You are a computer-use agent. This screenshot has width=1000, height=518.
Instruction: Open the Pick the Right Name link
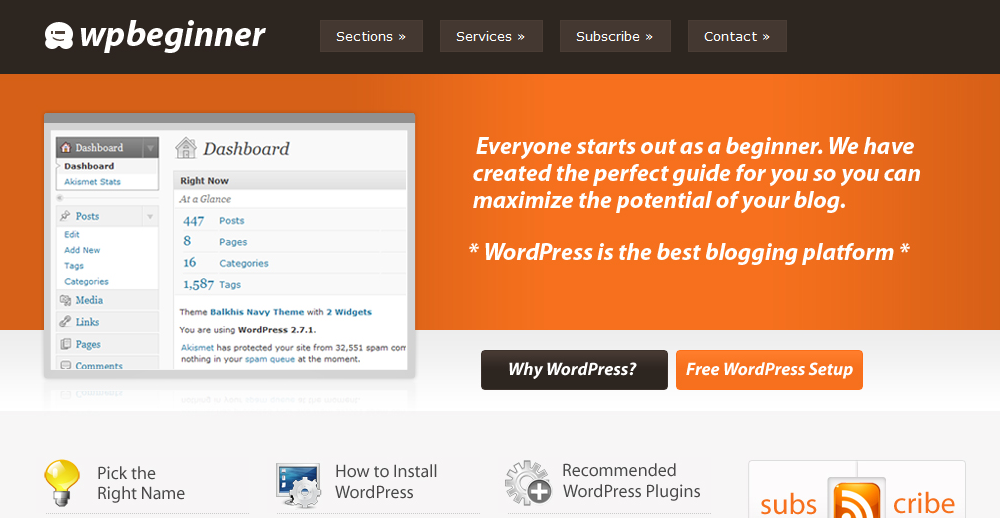(140, 483)
